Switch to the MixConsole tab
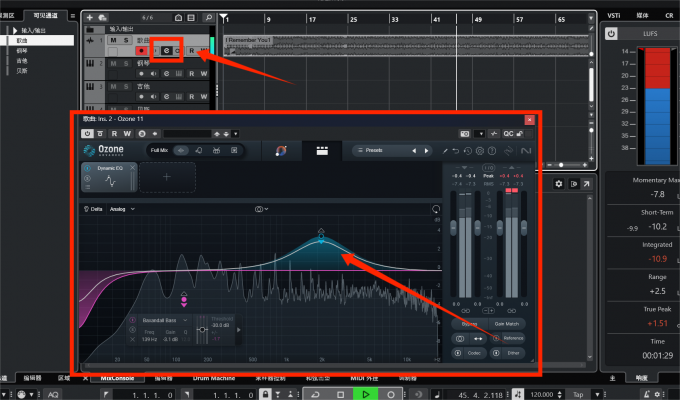680x400 pixels. click(117, 378)
